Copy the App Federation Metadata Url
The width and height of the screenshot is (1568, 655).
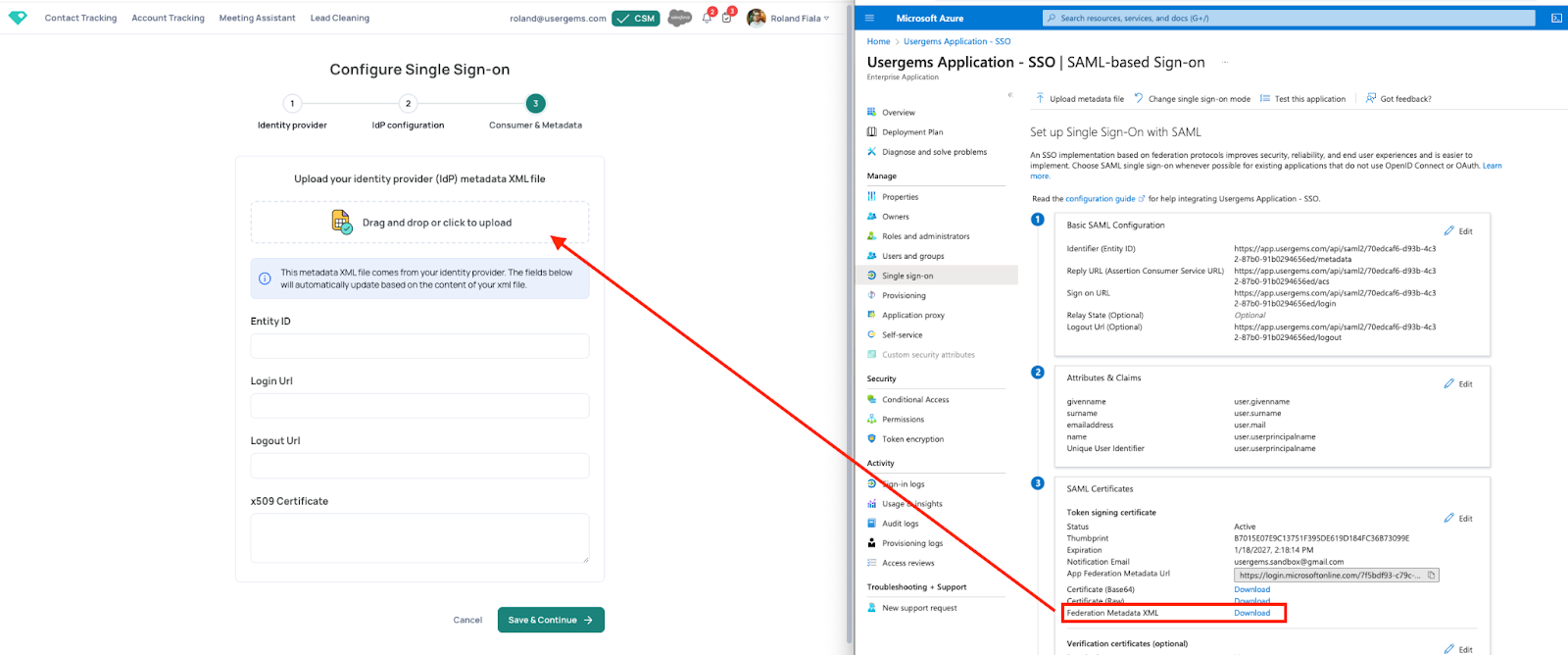click(1431, 575)
